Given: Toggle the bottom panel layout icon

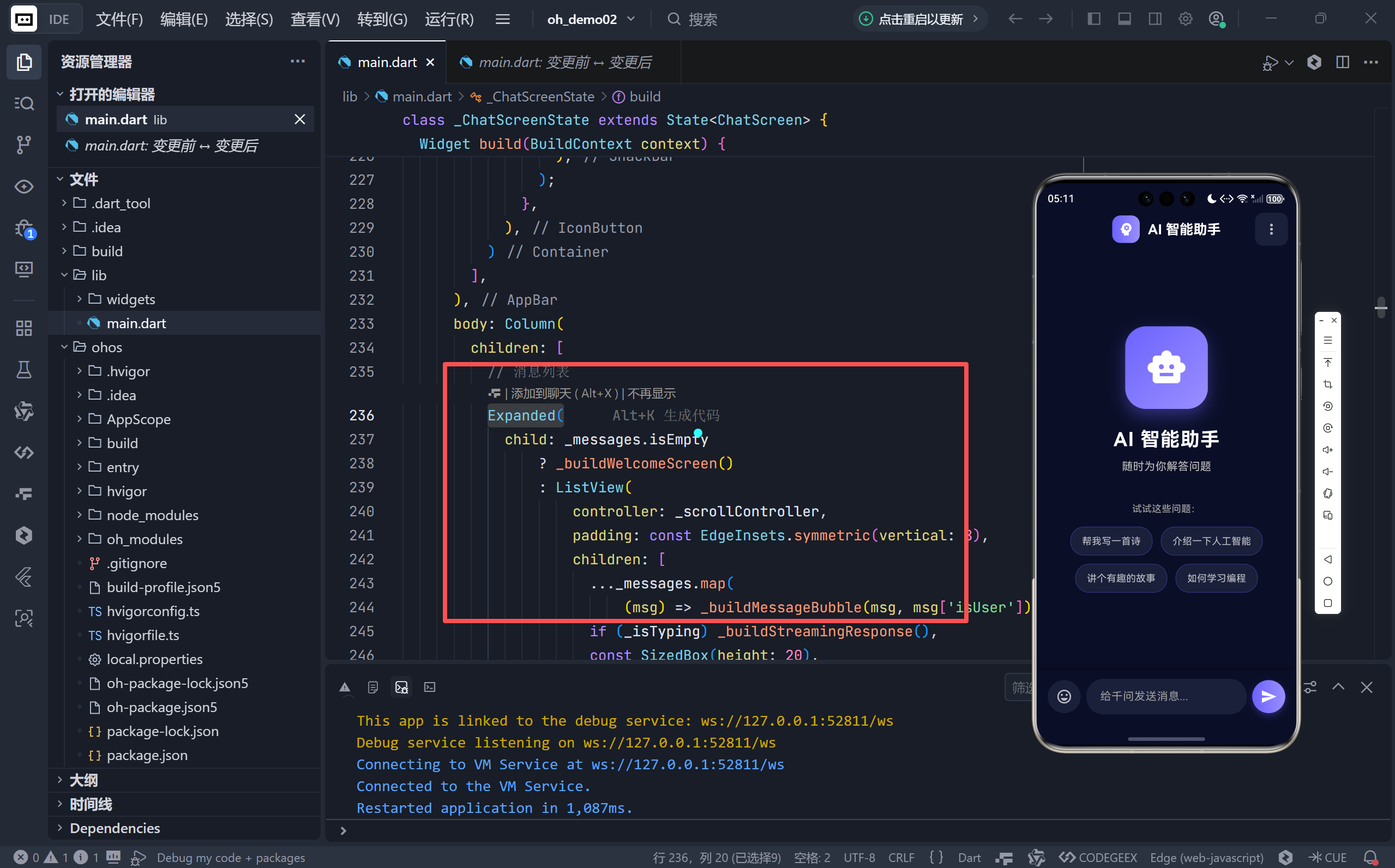Looking at the screenshot, I should [1124, 19].
